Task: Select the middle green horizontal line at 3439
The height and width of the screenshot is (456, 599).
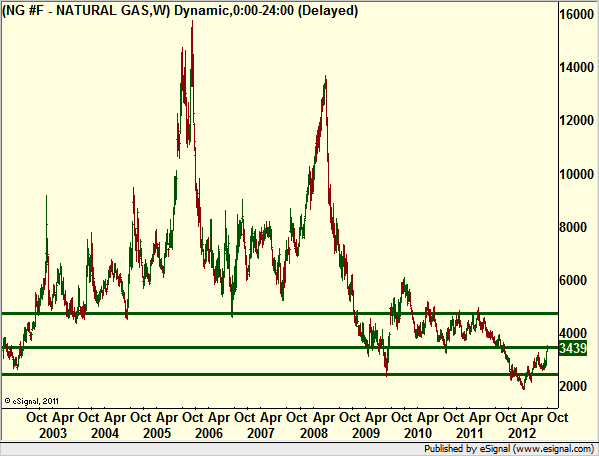Action: (280, 348)
